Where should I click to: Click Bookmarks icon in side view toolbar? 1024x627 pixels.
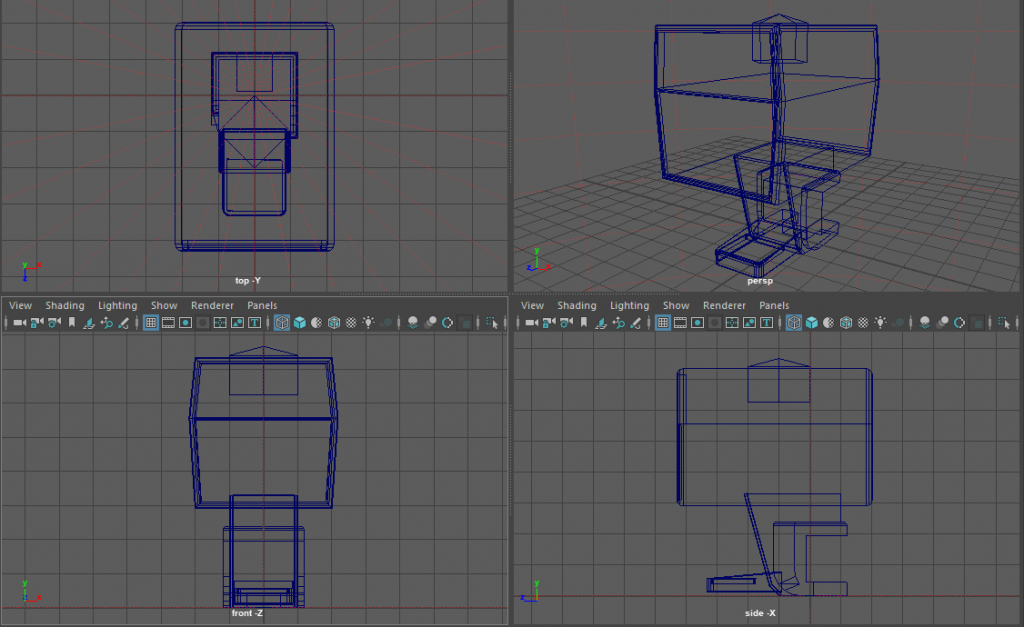(x=583, y=323)
